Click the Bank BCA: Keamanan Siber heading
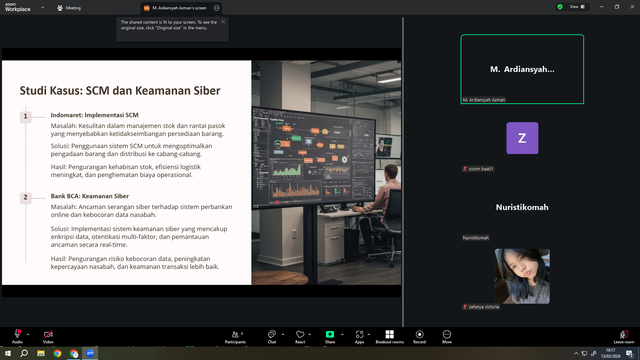This screenshot has height=360, width=640. point(90,196)
